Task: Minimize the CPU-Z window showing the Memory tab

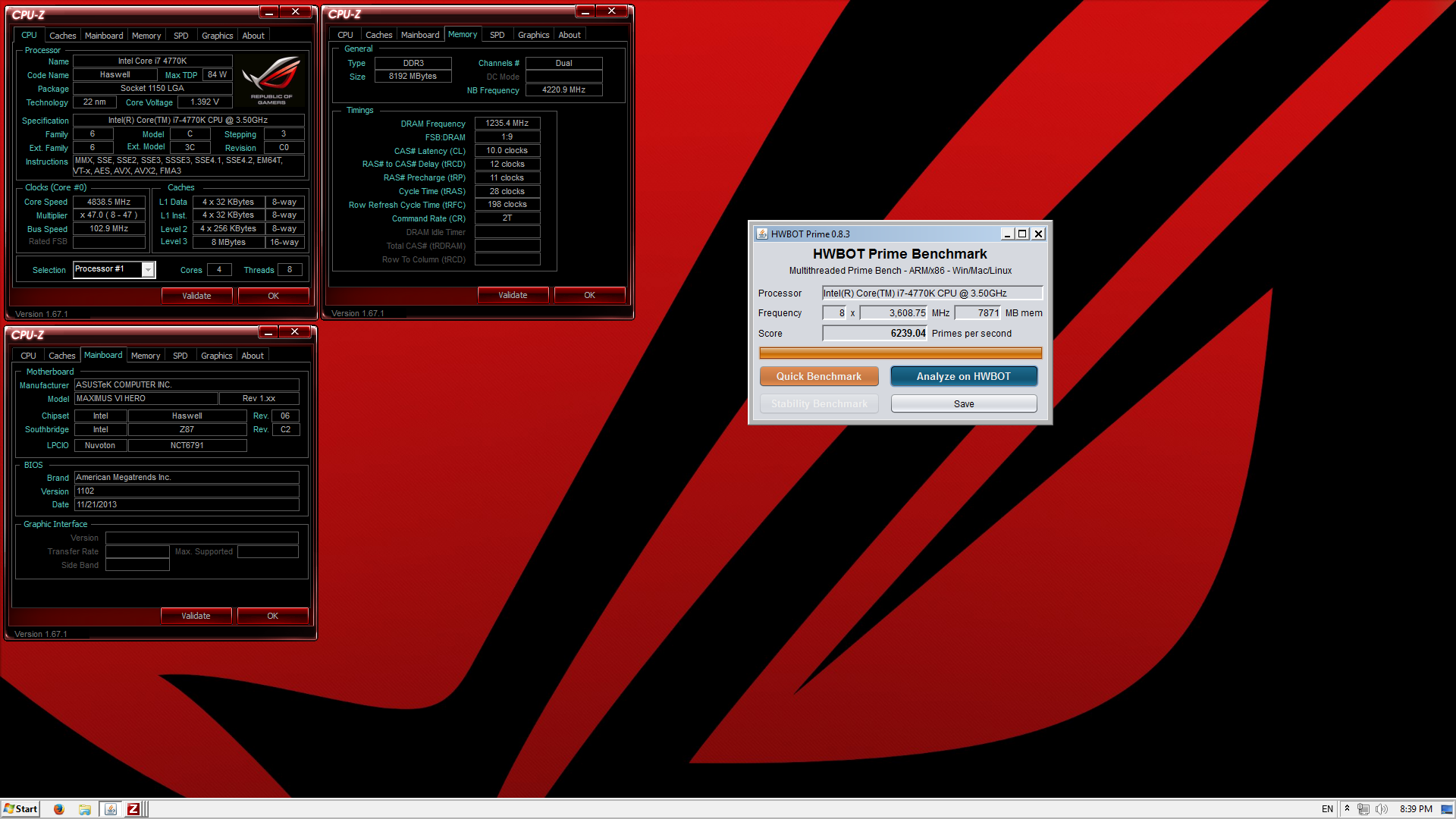Action: [x=585, y=11]
